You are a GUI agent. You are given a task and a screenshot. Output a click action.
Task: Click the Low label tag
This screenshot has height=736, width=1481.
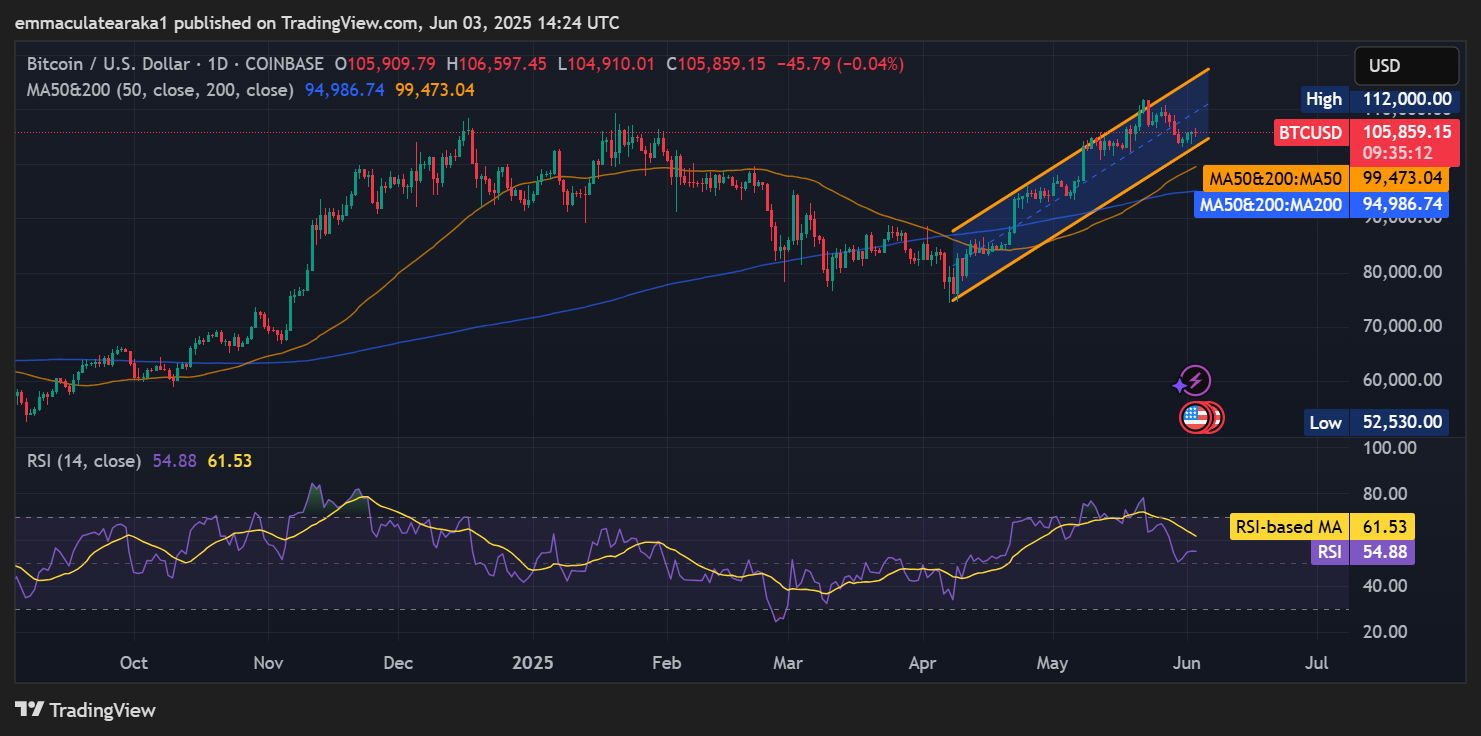pyautogui.click(x=1326, y=422)
